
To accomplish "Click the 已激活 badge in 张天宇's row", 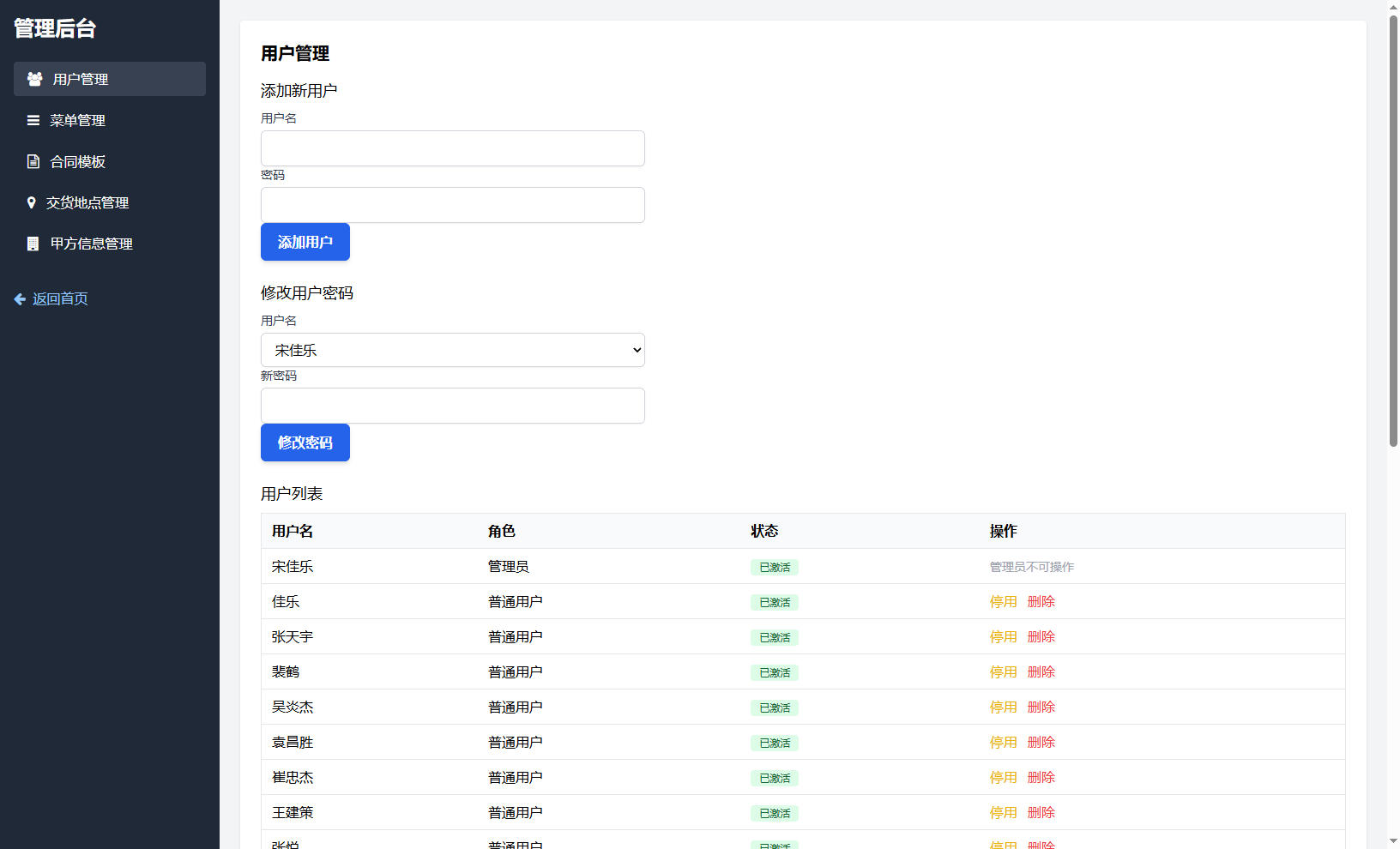I will click(x=775, y=638).
